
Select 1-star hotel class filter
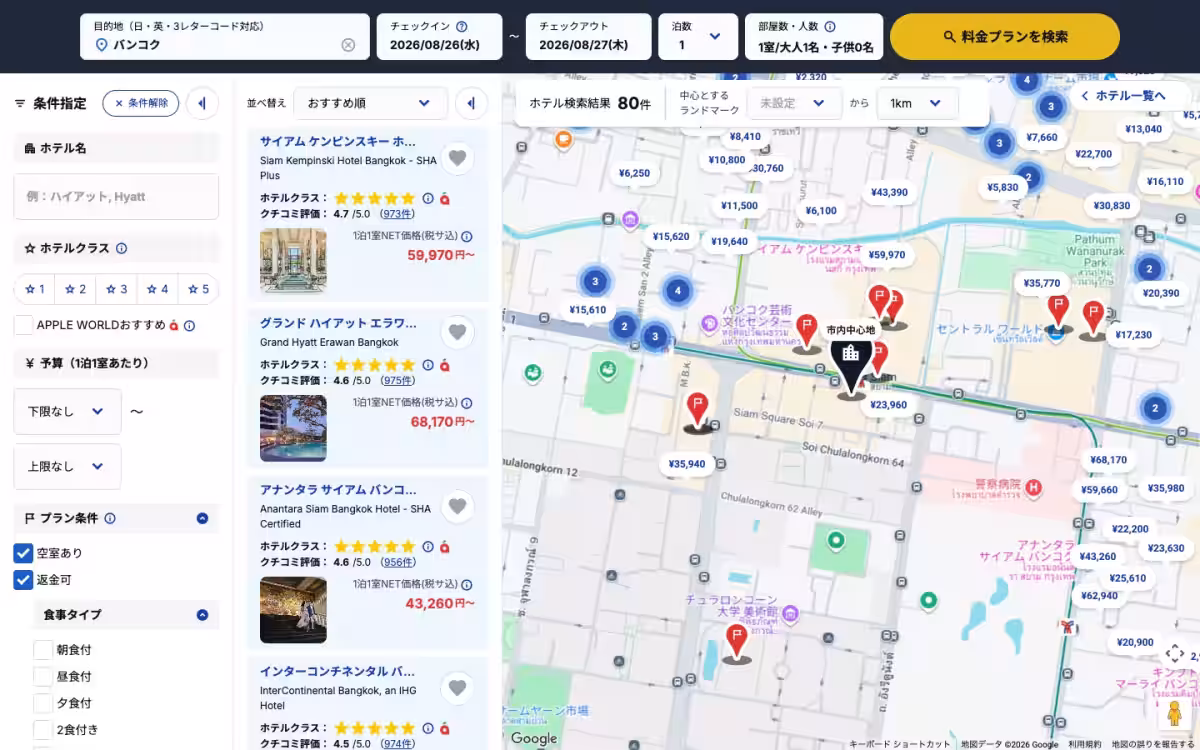coord(34,289)
